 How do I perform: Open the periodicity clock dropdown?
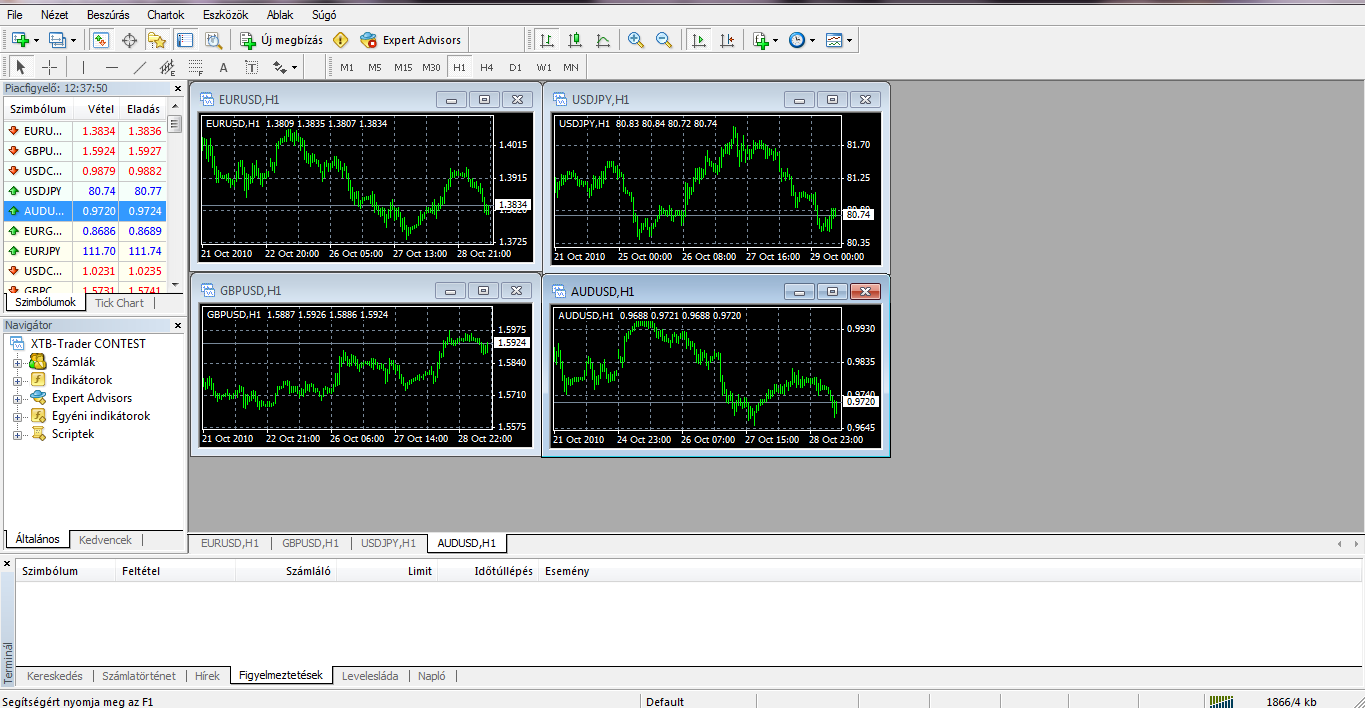pyautogui.click(x=801, y=40)
